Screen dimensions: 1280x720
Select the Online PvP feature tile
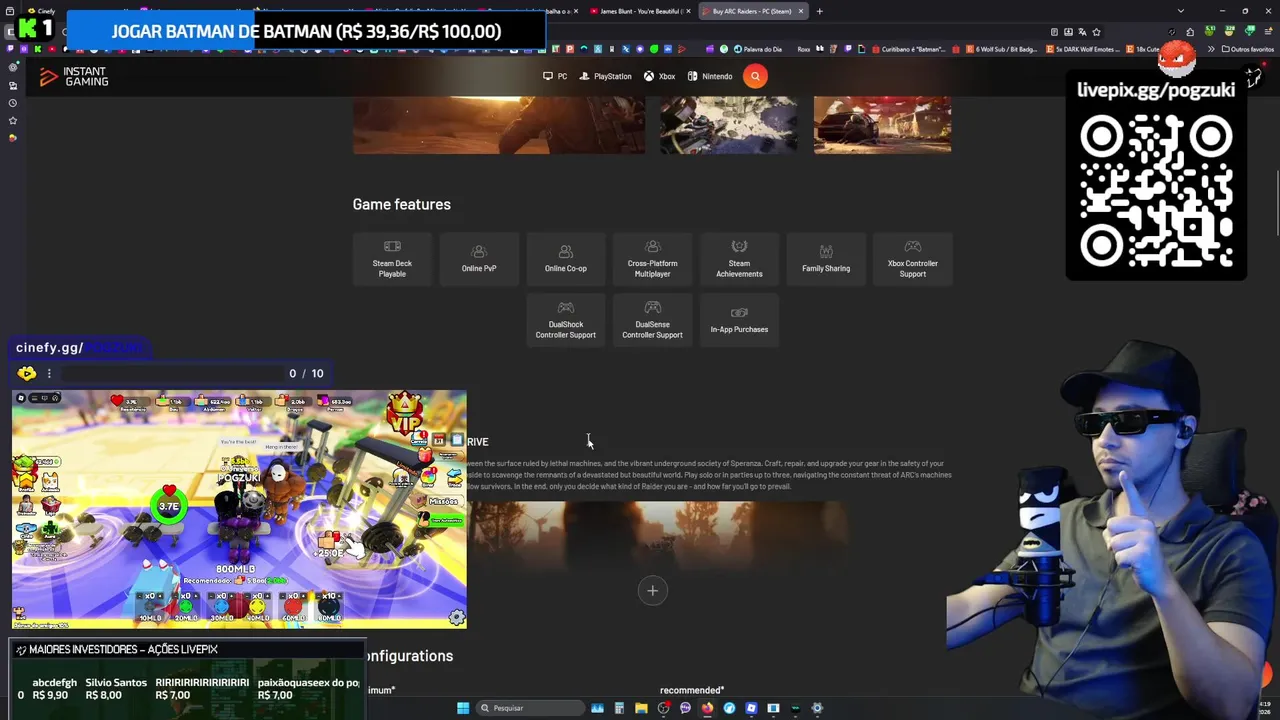point(479,259)
